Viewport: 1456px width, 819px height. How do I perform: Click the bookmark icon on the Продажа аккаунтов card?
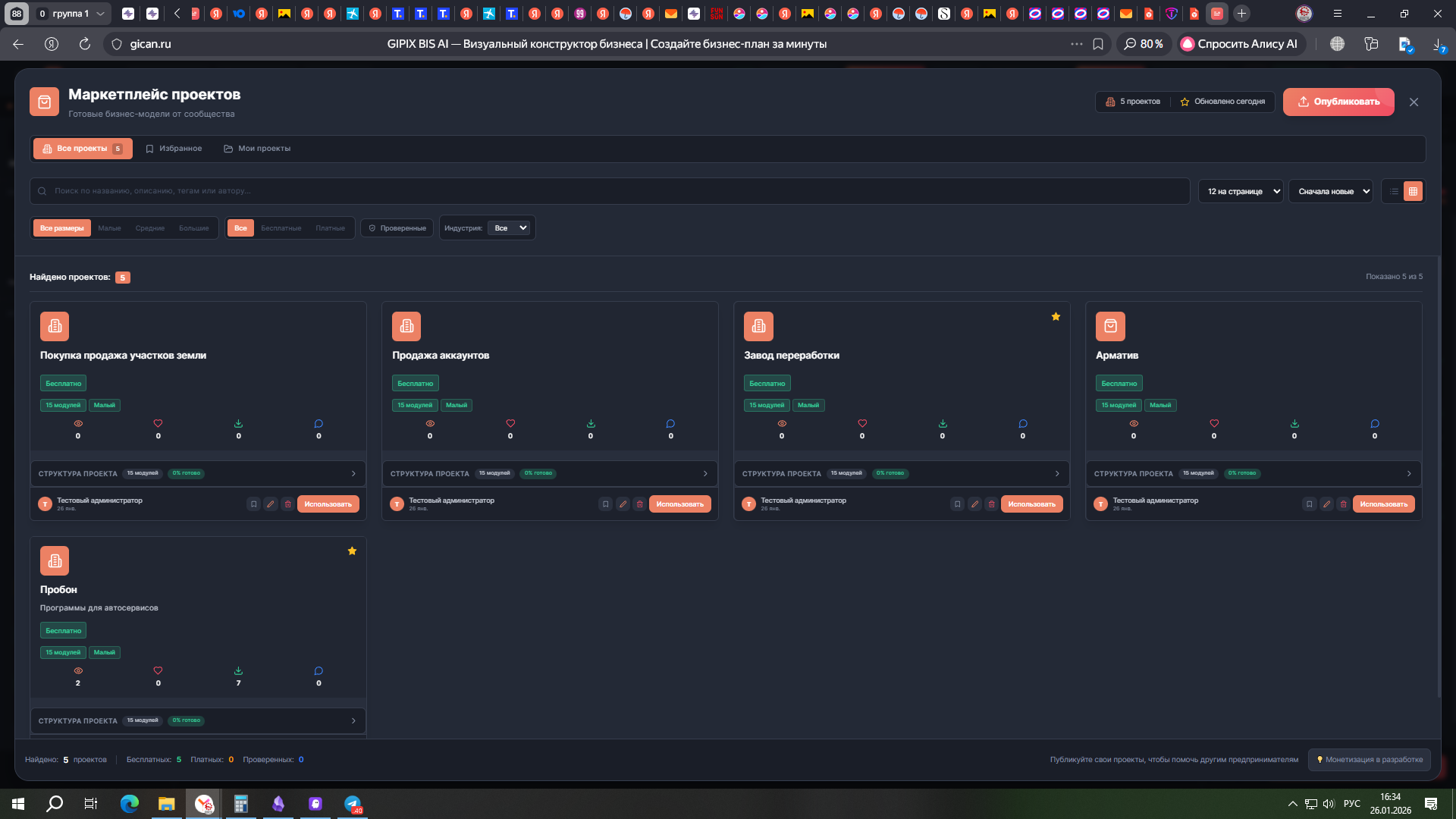[x=605, y=504]
